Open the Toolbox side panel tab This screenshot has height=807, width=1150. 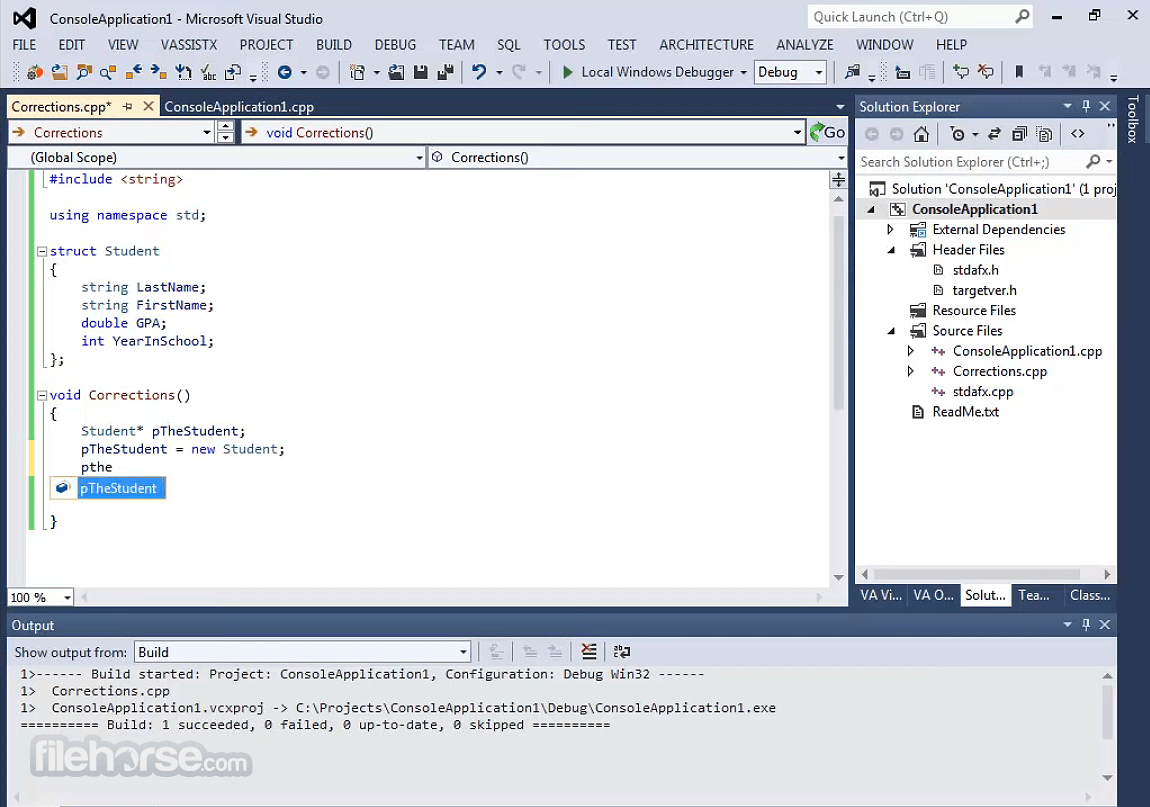click(1133, 119)
